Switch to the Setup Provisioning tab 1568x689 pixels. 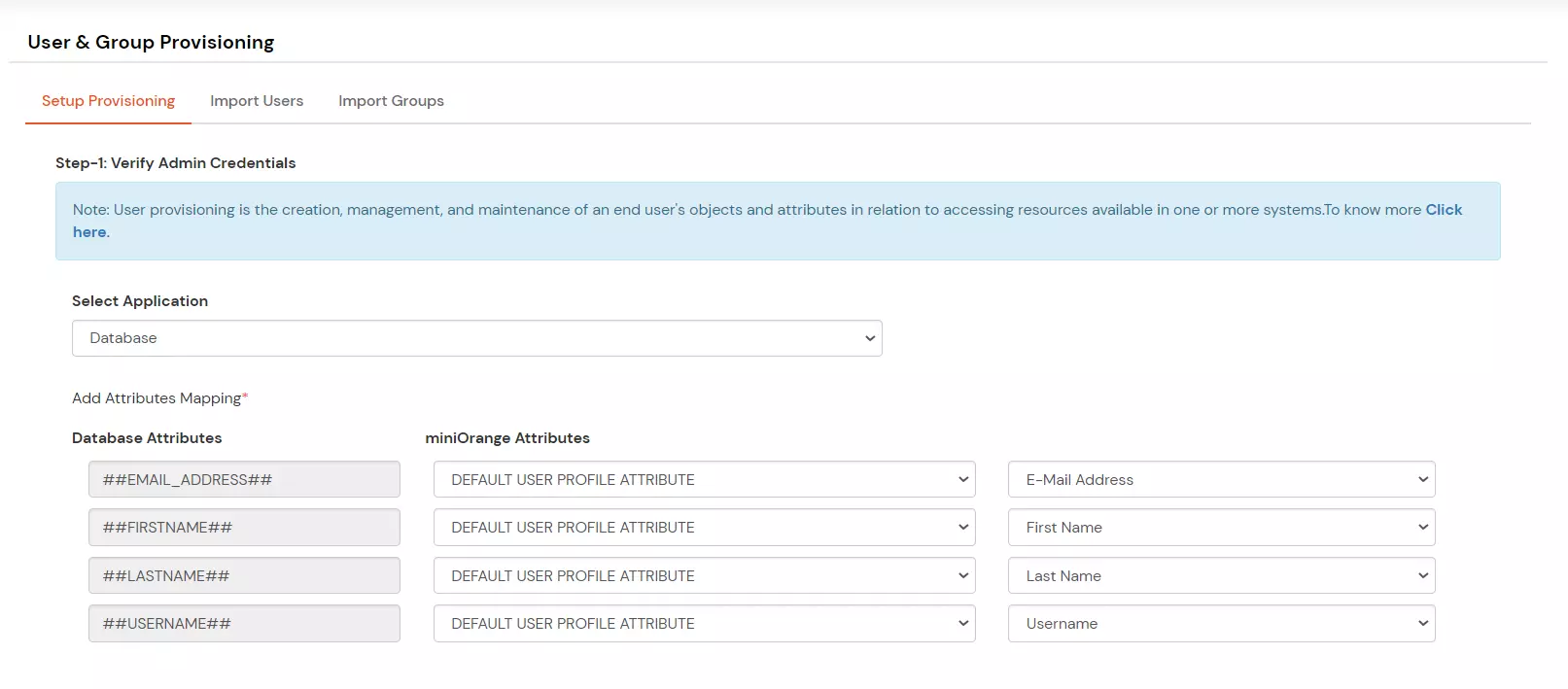[108, 101]
